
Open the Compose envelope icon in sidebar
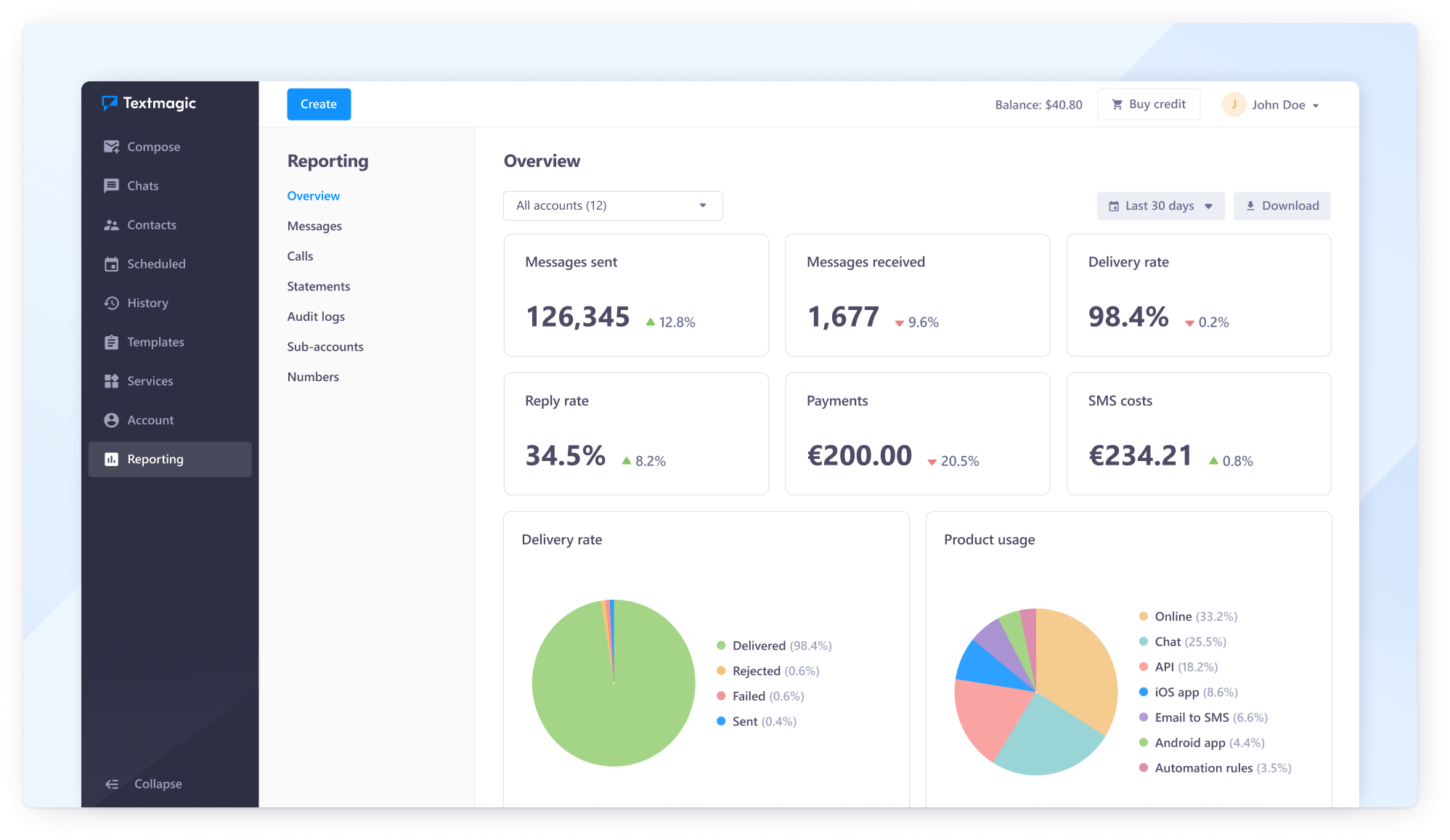coord(111,147)
